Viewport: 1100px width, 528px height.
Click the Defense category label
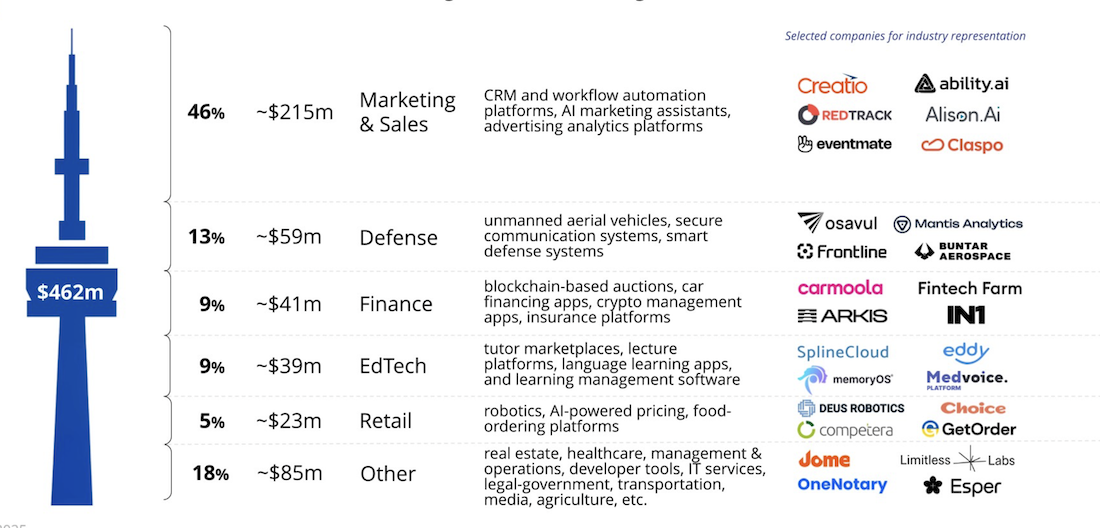[x=398, y=238]
